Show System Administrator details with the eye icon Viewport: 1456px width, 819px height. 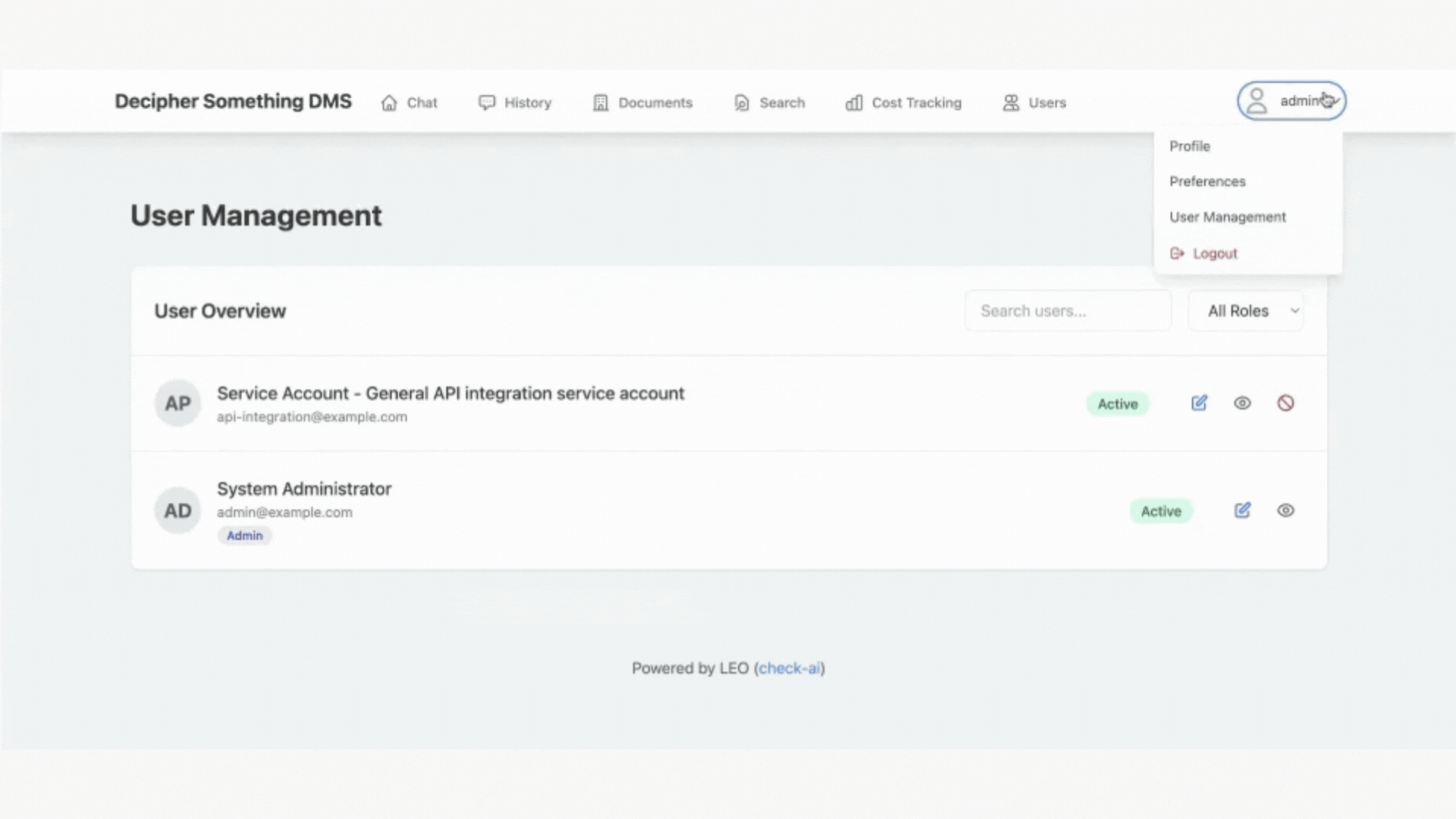1285,510
